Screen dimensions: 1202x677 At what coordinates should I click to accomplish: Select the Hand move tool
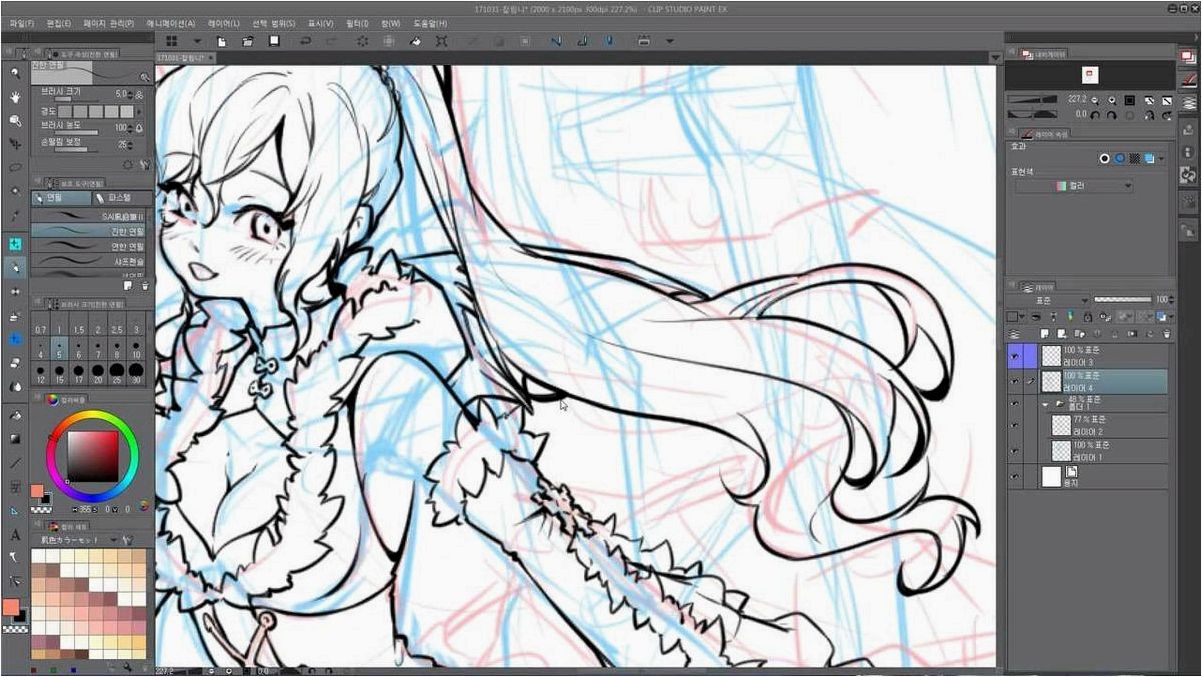(15, 96)
